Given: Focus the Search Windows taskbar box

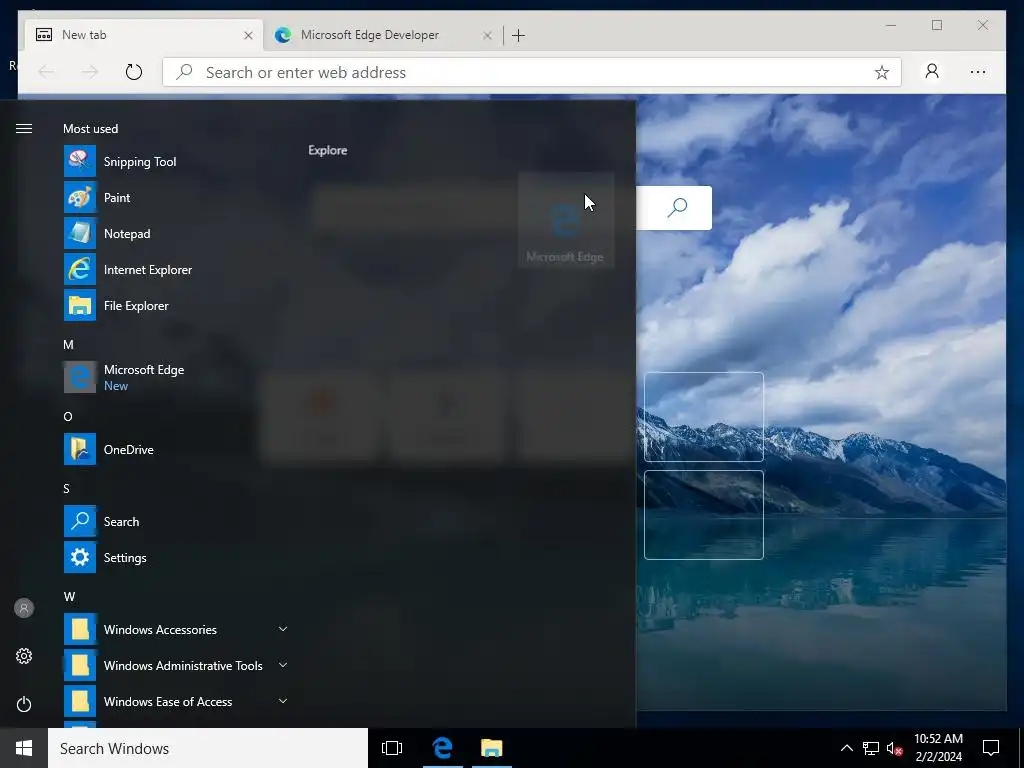Looking at the screenshot, I should coord(208,748).
